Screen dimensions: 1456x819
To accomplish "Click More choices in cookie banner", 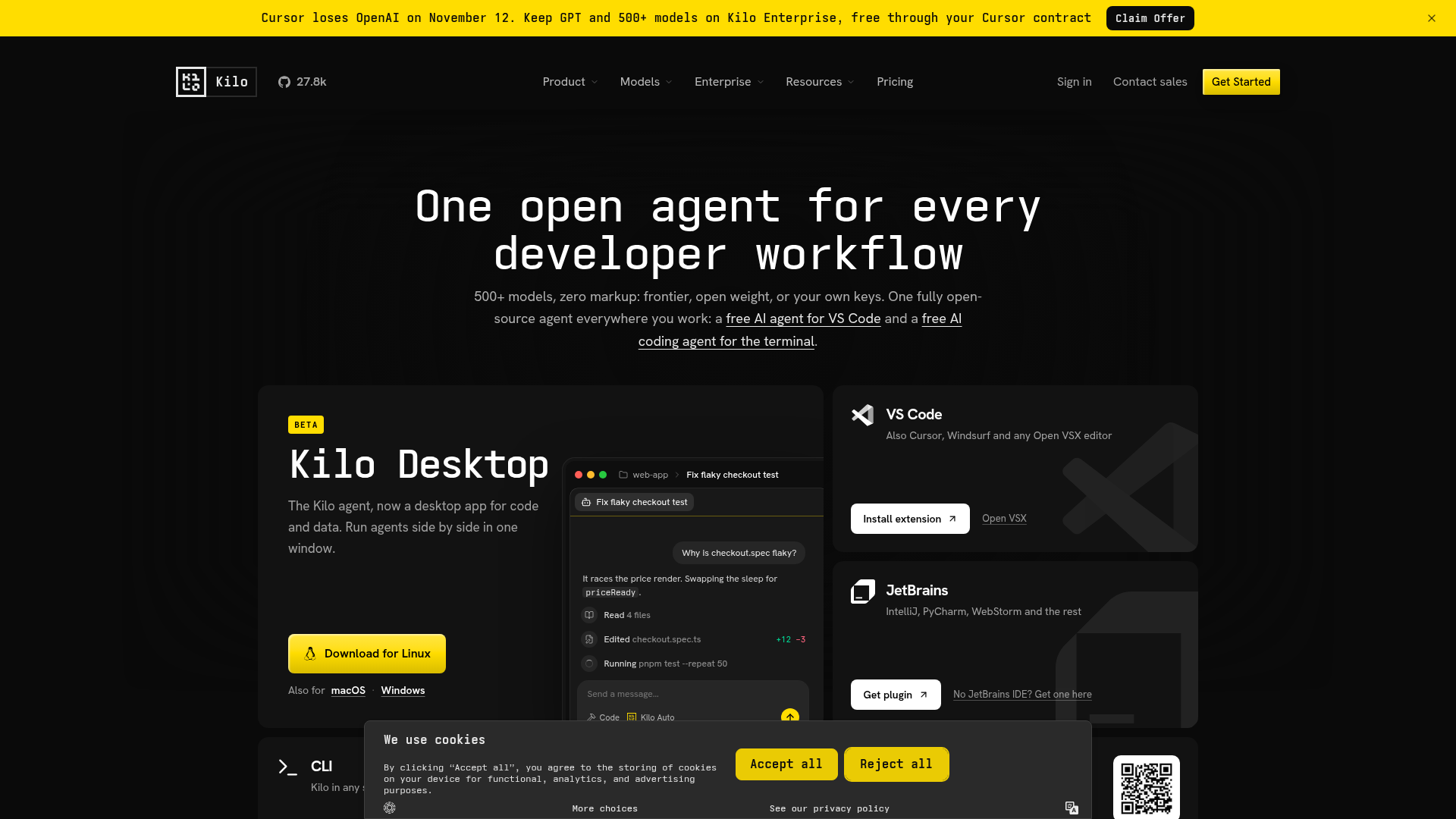I will click(x=605, y=809).
